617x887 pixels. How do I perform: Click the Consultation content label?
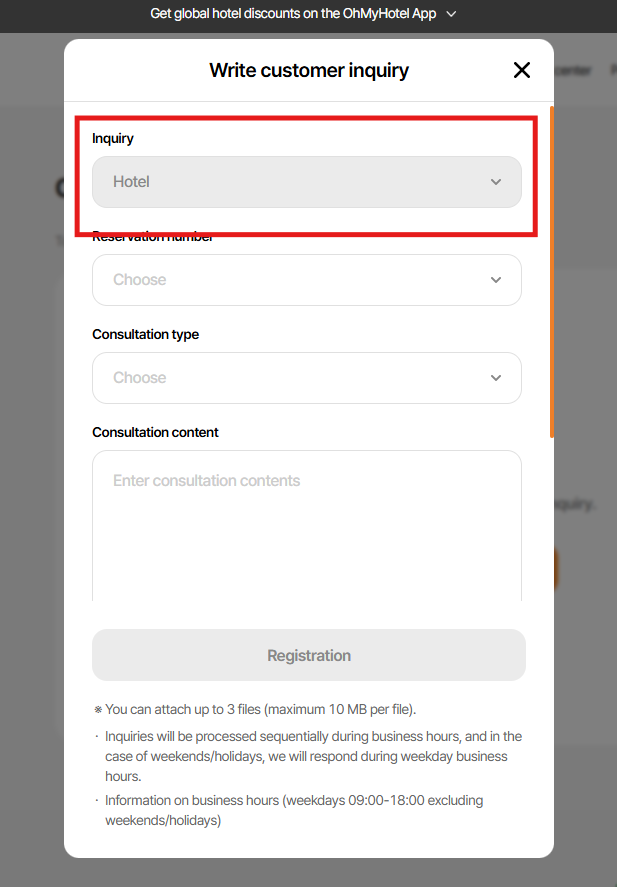coord(155,432)
